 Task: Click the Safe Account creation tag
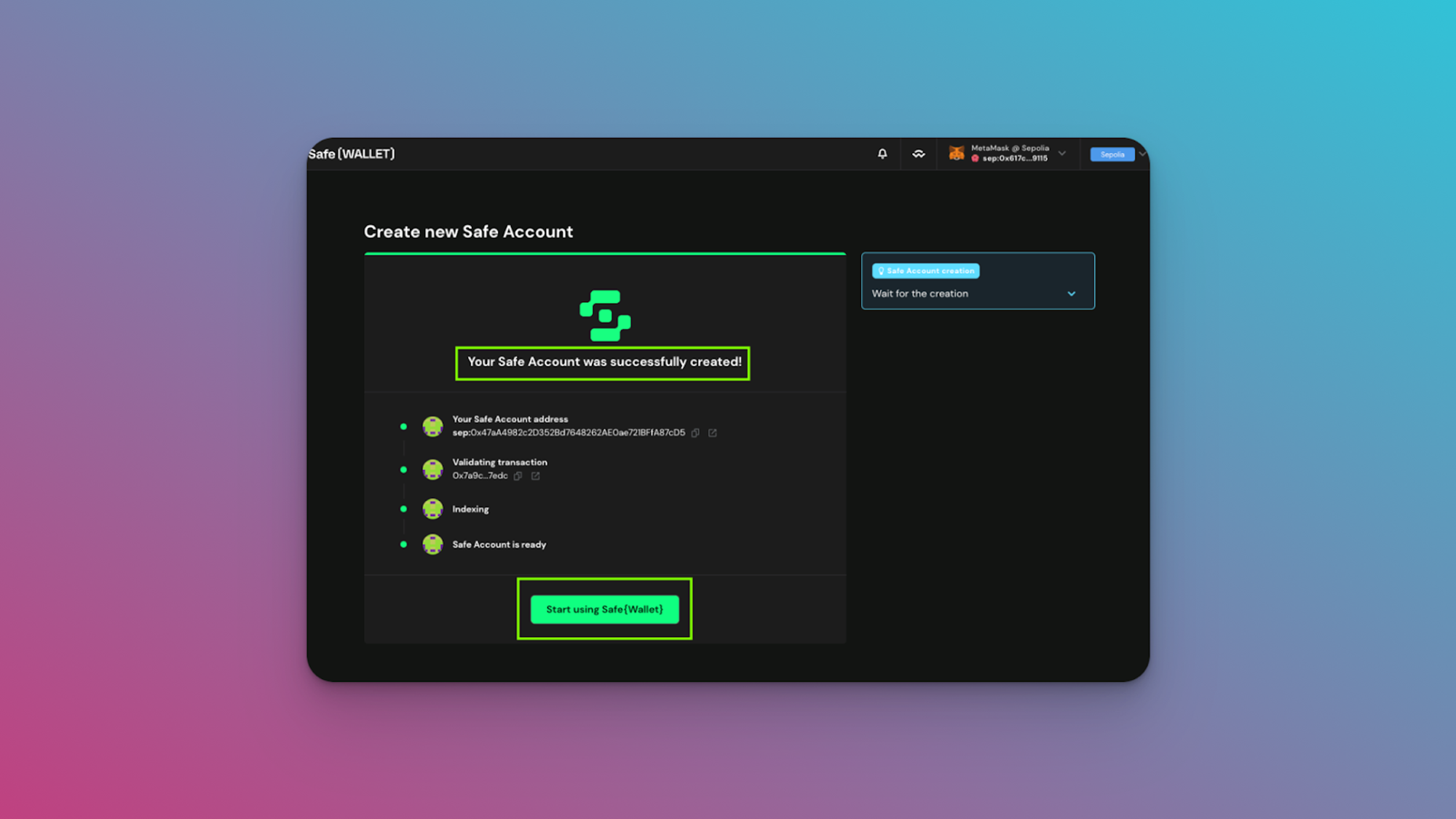coord(926,271)
